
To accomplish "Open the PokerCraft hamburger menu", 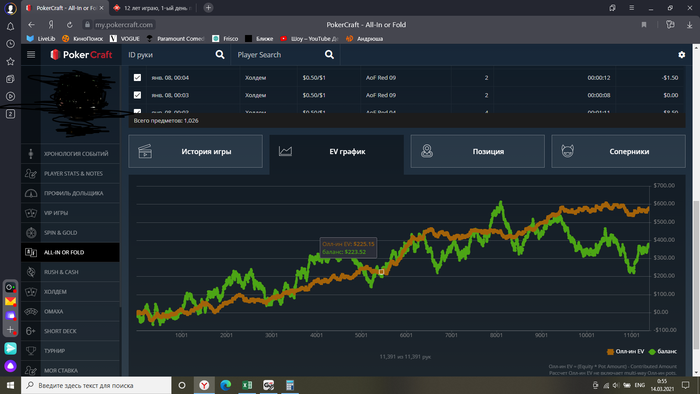I will 31,54.
